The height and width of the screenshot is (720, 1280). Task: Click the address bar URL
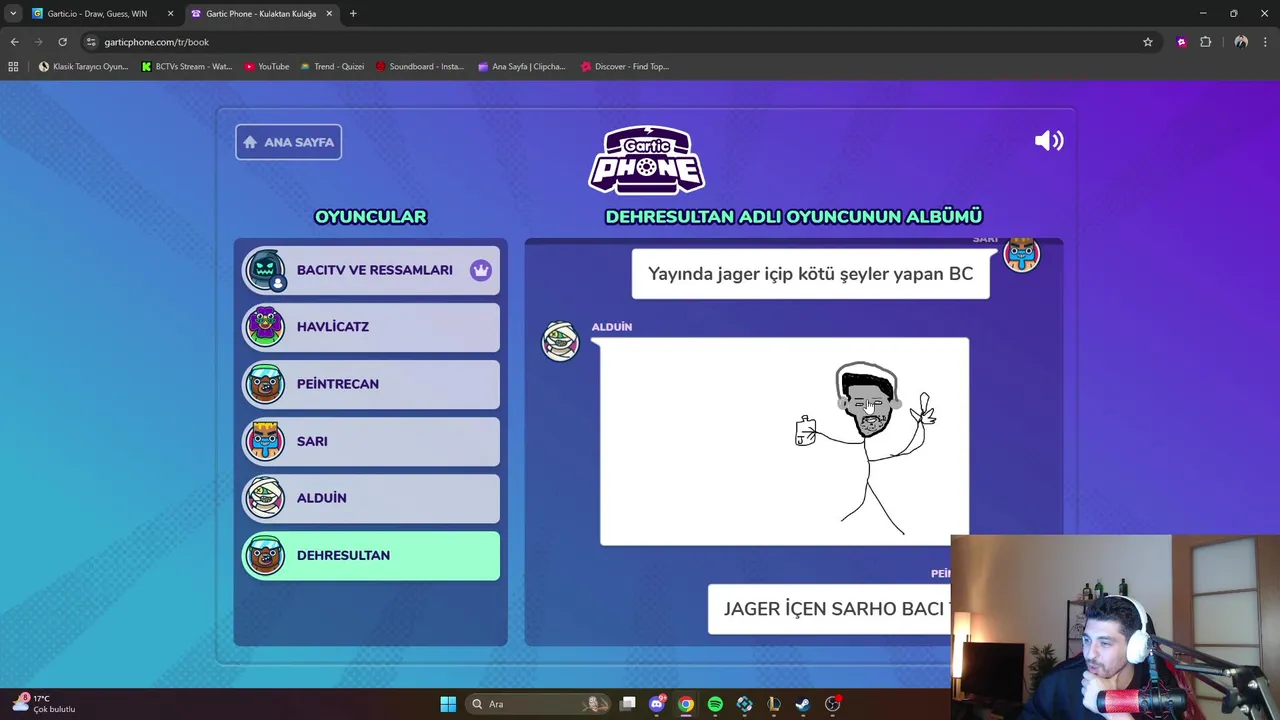coord(157,42)
